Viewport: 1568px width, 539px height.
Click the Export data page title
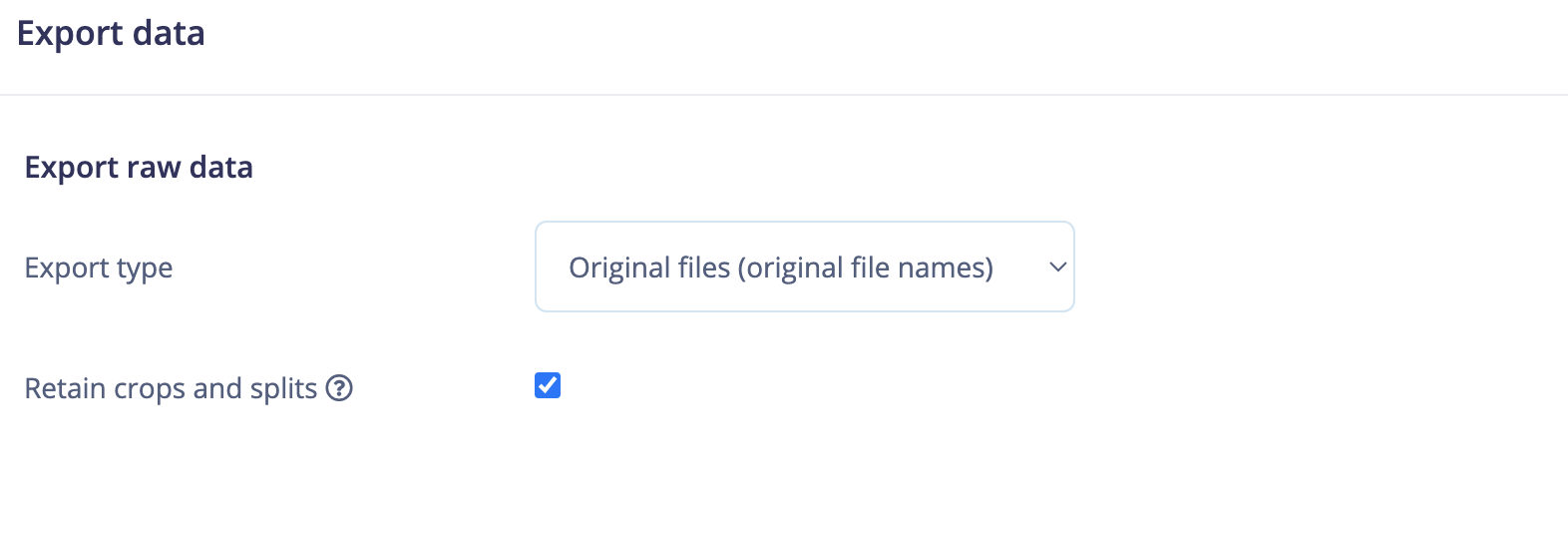click(111, 34)
